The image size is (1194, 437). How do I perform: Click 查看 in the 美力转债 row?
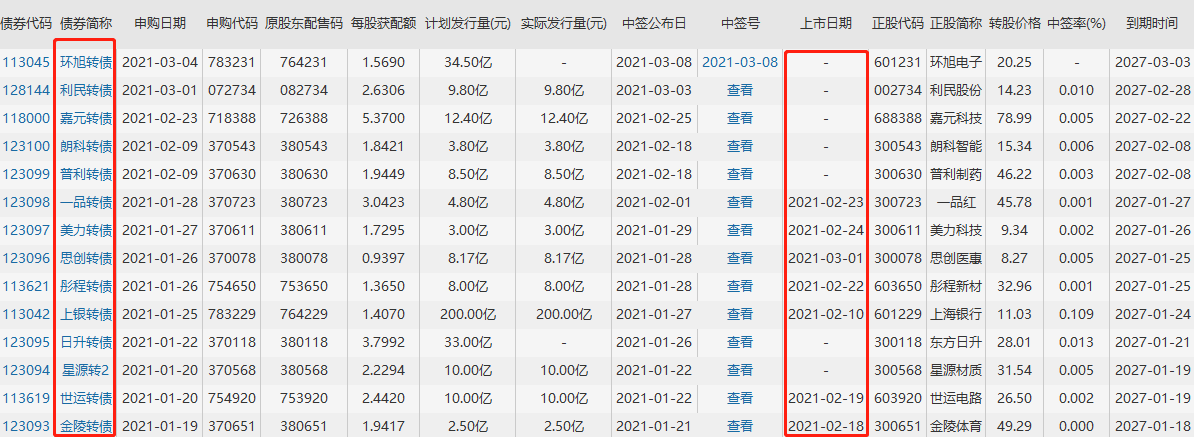pyautogui.click(x=740, y=230)
